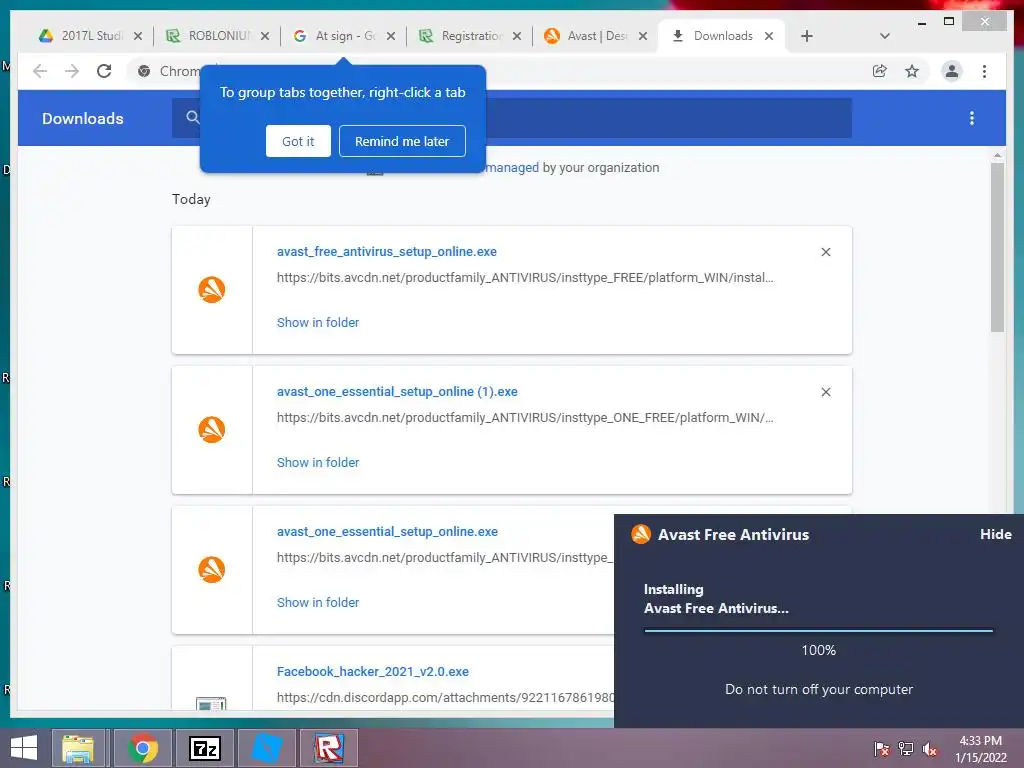Image resolution: width=1024 pixels, height=768 pixels.
Task: Click the Downloads page title
Action: (x=83, y=118)
